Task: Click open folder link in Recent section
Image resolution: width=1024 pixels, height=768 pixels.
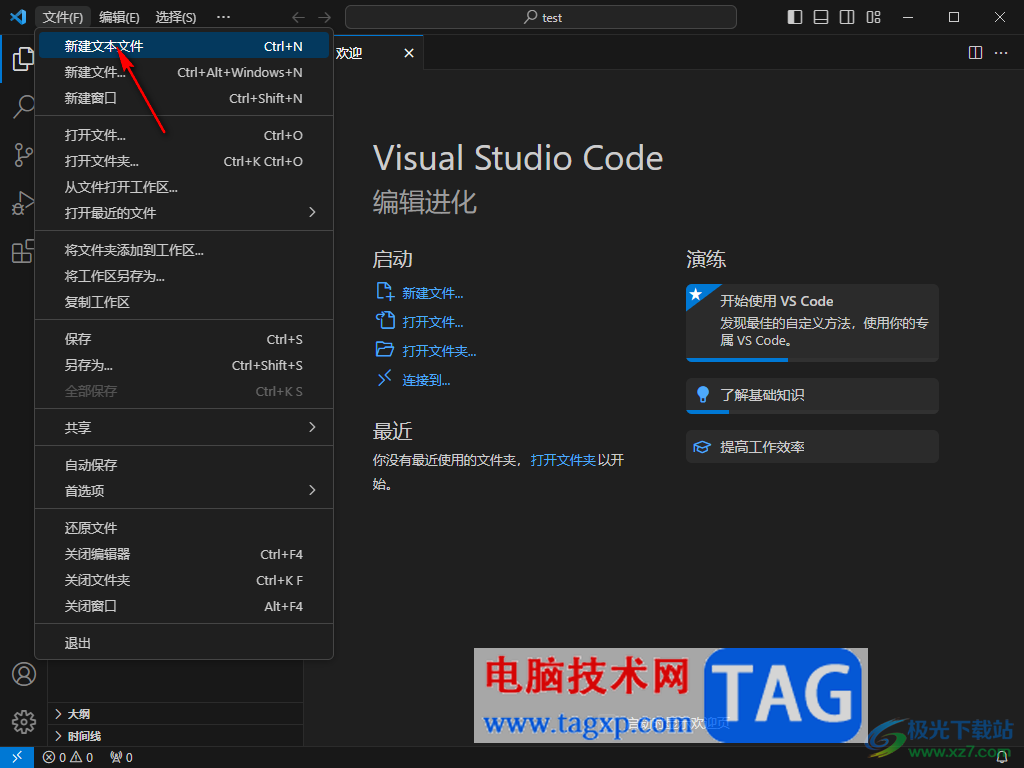Action: coord(563,460)
